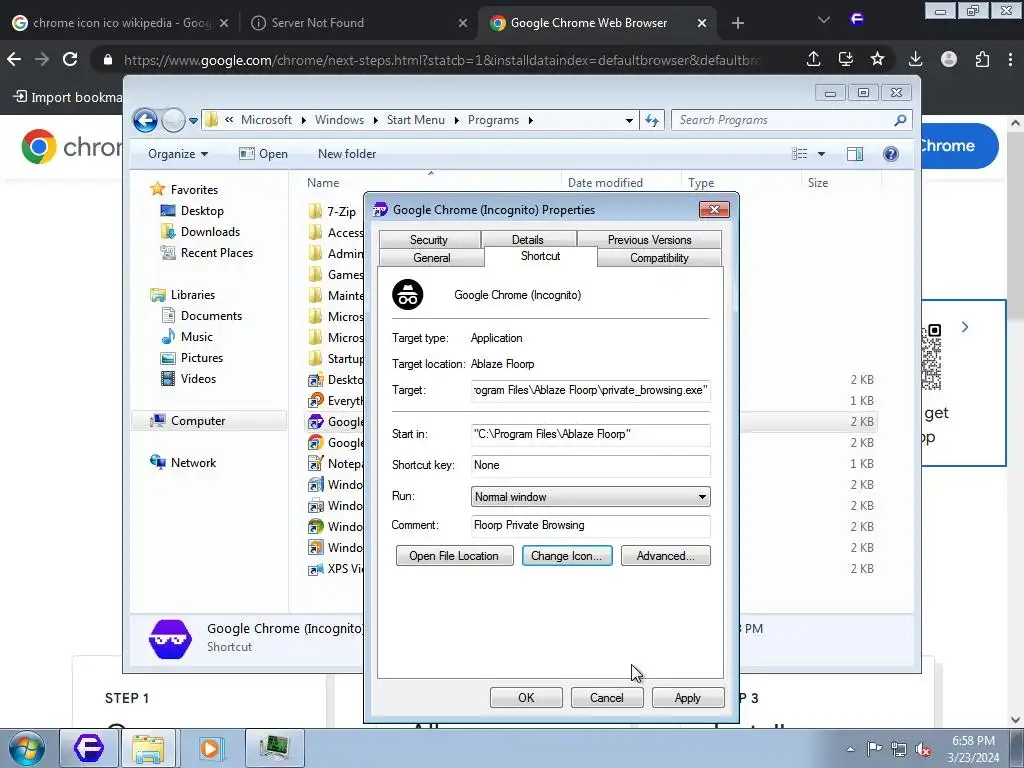Switch to the General tab

point(432,257)
